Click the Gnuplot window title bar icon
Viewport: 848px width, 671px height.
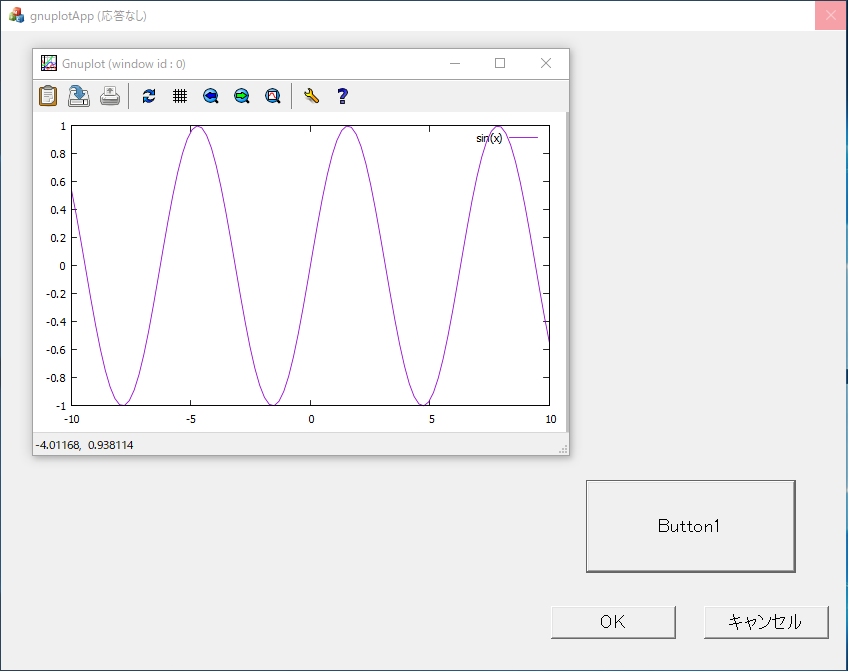tap(48, 63)
